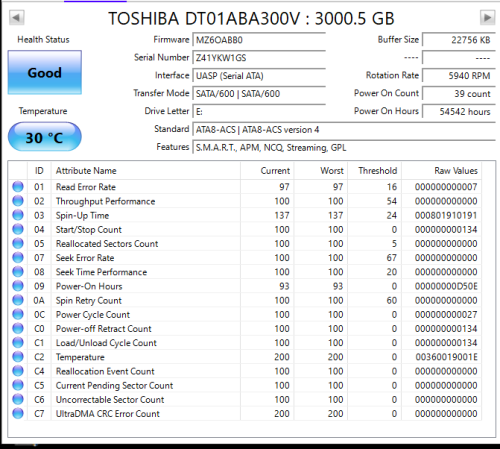Select the Load/Unload Cycle Count attribute name

tap(106, 343)
